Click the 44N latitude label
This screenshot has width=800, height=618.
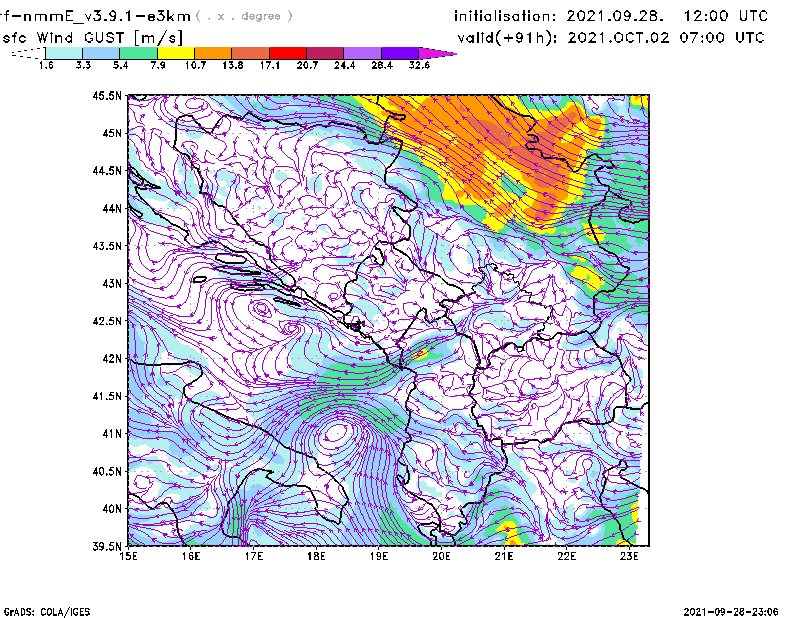click(112, 208)
